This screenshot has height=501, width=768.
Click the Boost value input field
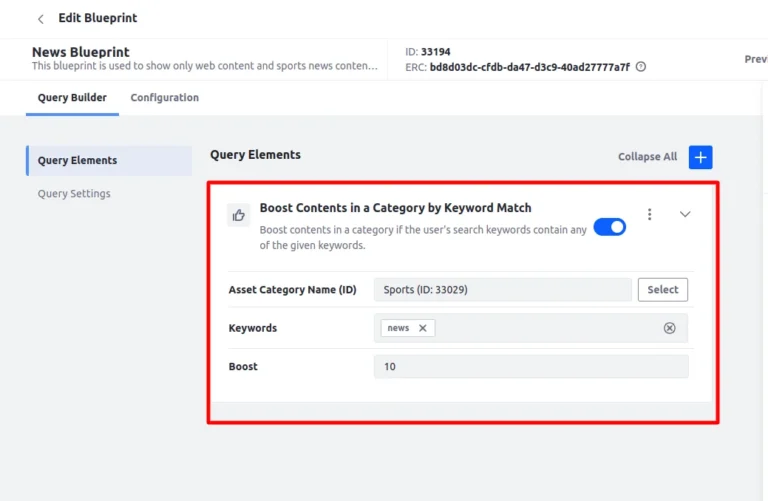531,366
